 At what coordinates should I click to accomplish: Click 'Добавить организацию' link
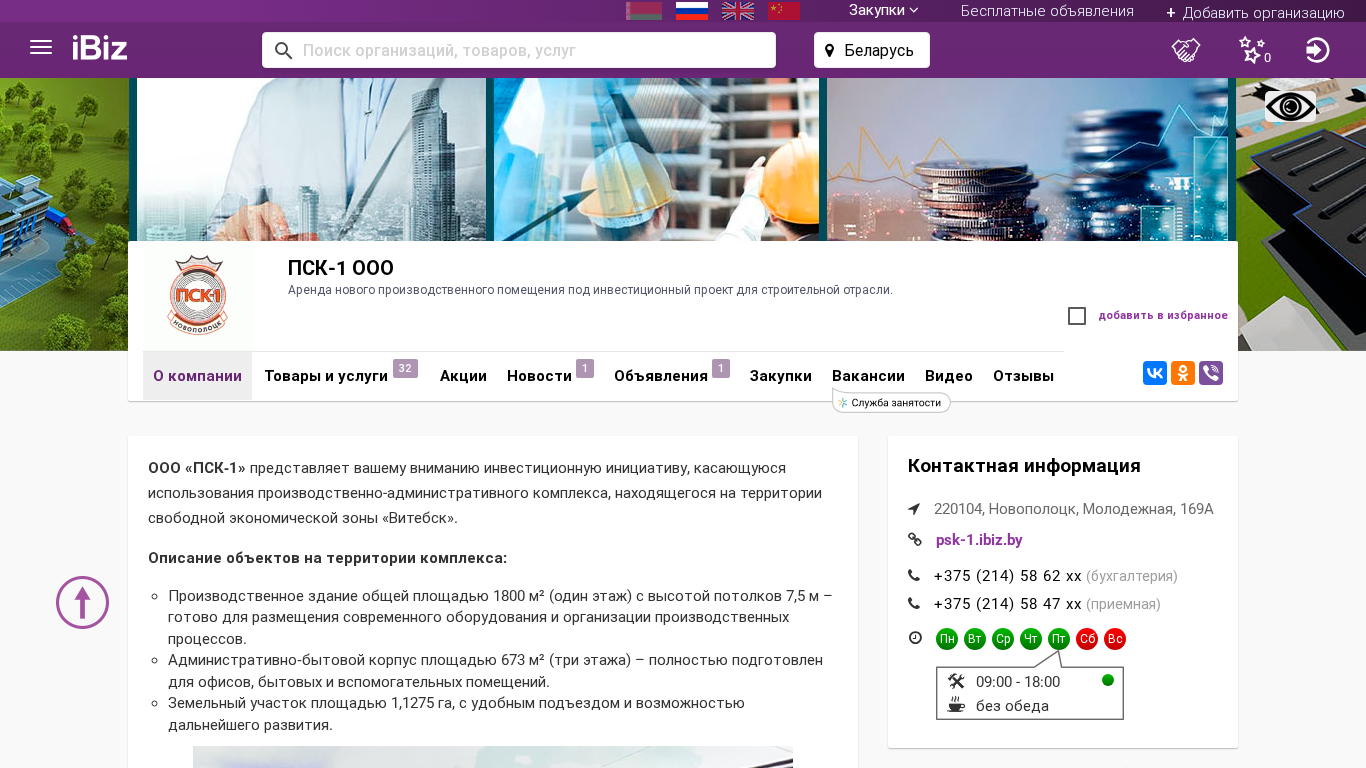1255,13
